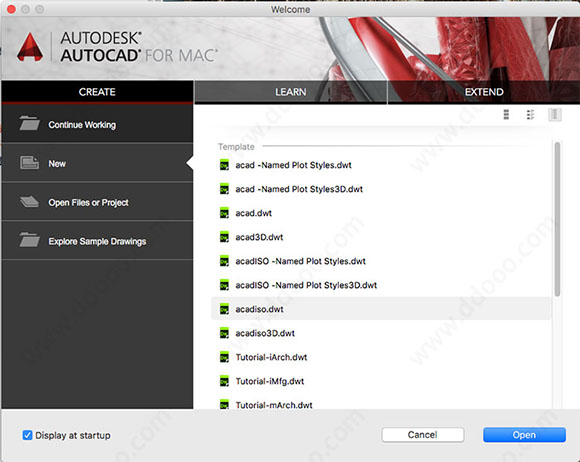The width and height of the screenshot is (580, 462).
Task: Click the Autodesk AutoCAD logo icon
Action: click(30, 47)
